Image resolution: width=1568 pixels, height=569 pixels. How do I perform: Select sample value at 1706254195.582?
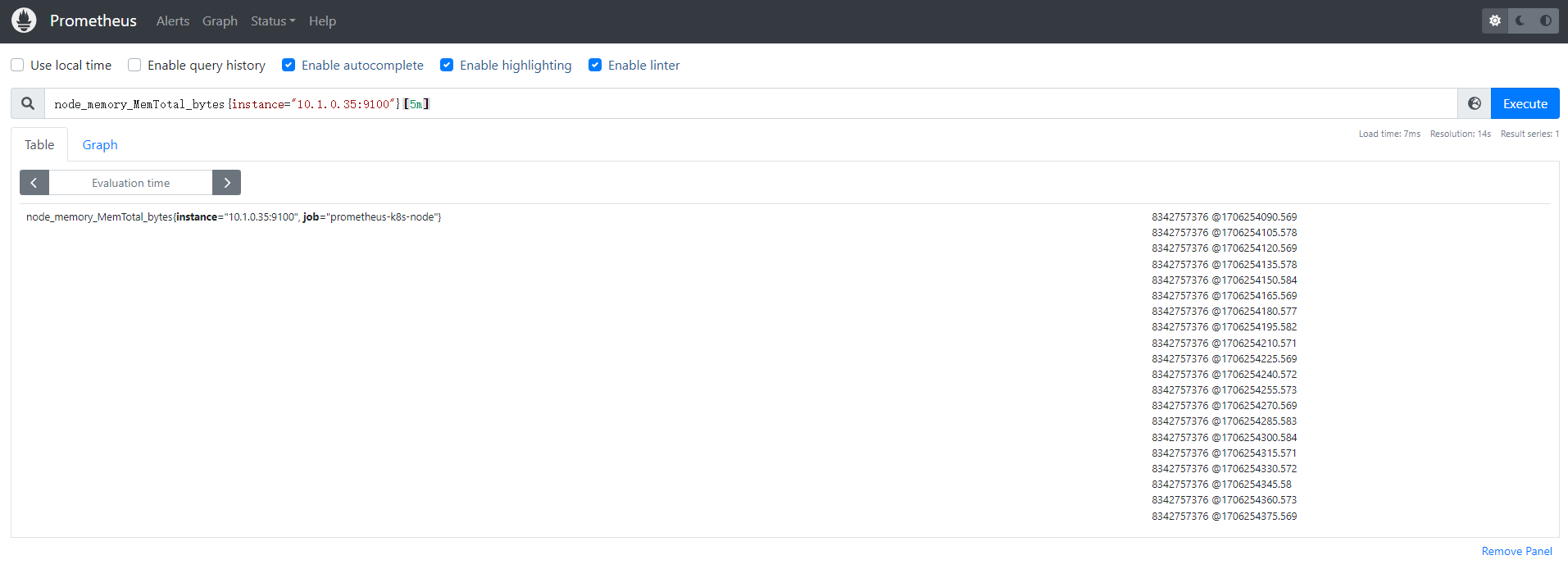[x=1225, y=327]
